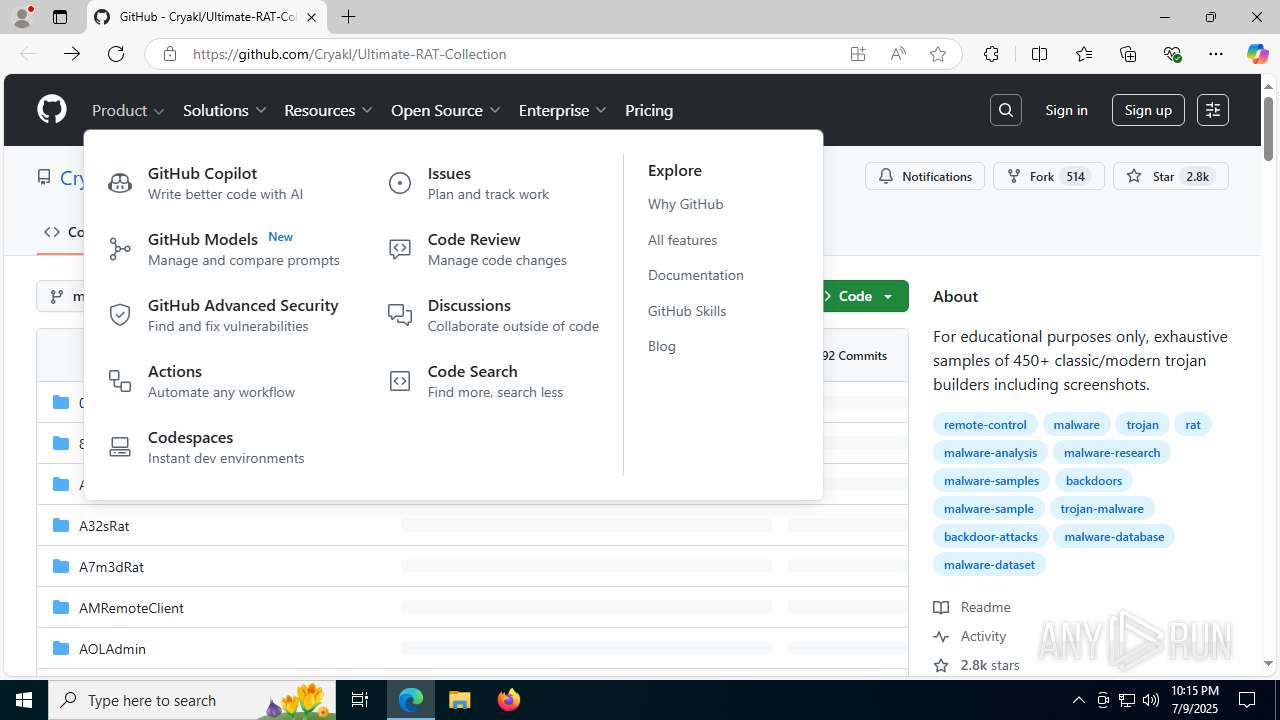The width and height of the screenshot is (1280, 720).
Task: Click the remote-control topic tag
Action: pos(985,424)
